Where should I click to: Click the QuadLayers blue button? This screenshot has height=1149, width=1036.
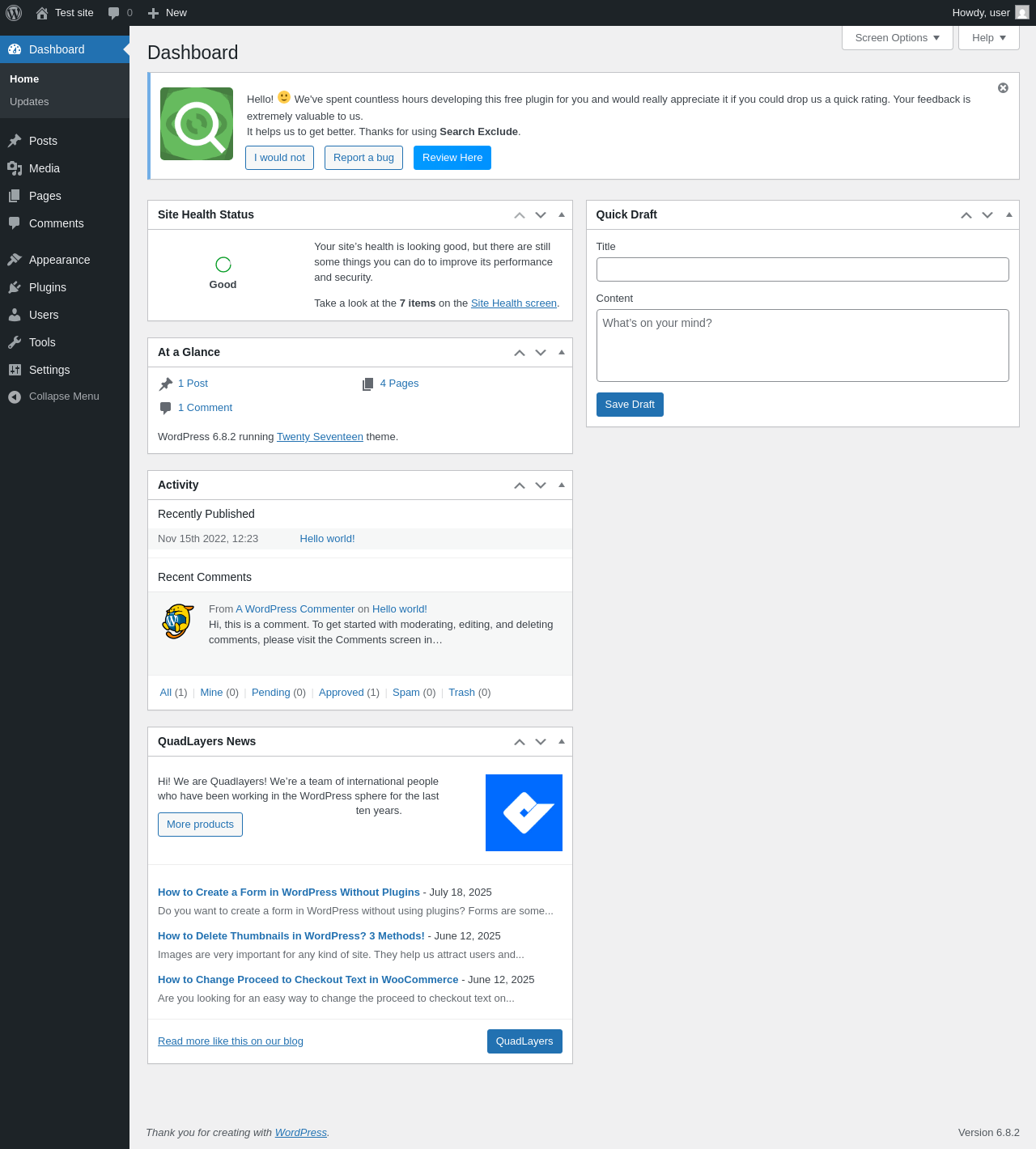524,1041
